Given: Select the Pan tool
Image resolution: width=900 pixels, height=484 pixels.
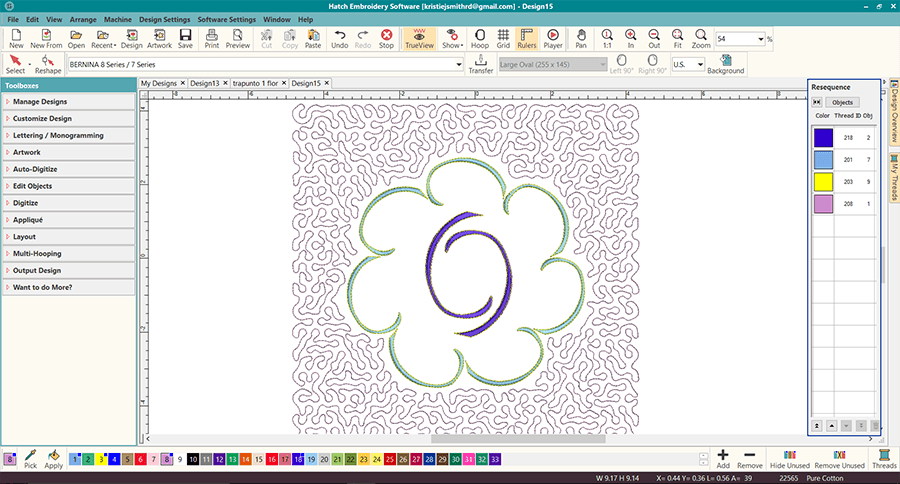Looking at the screenshot, I should [581, 39].
